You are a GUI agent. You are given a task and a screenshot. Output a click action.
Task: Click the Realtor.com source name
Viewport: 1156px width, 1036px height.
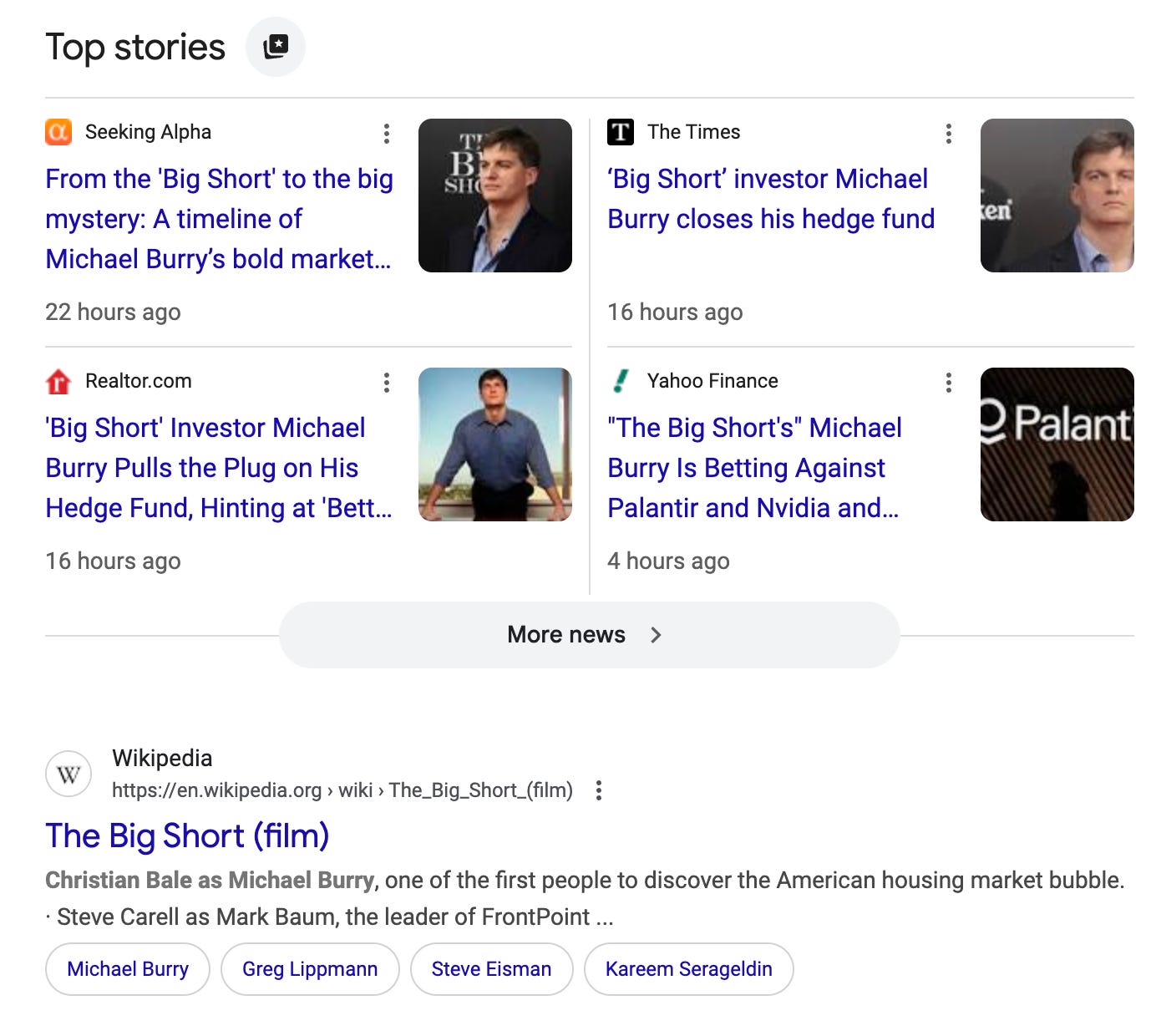[x=139, y=381]
